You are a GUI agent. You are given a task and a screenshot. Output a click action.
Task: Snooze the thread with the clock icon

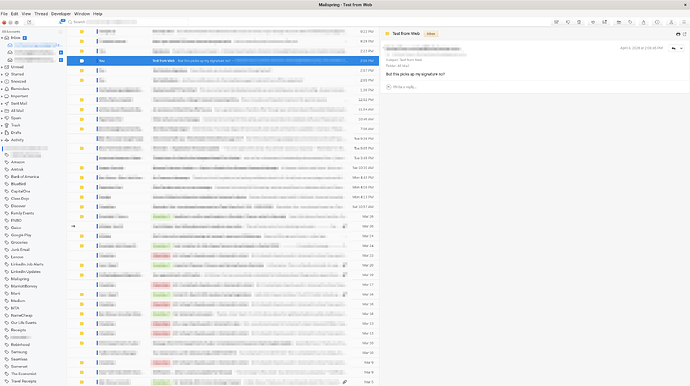657,22
